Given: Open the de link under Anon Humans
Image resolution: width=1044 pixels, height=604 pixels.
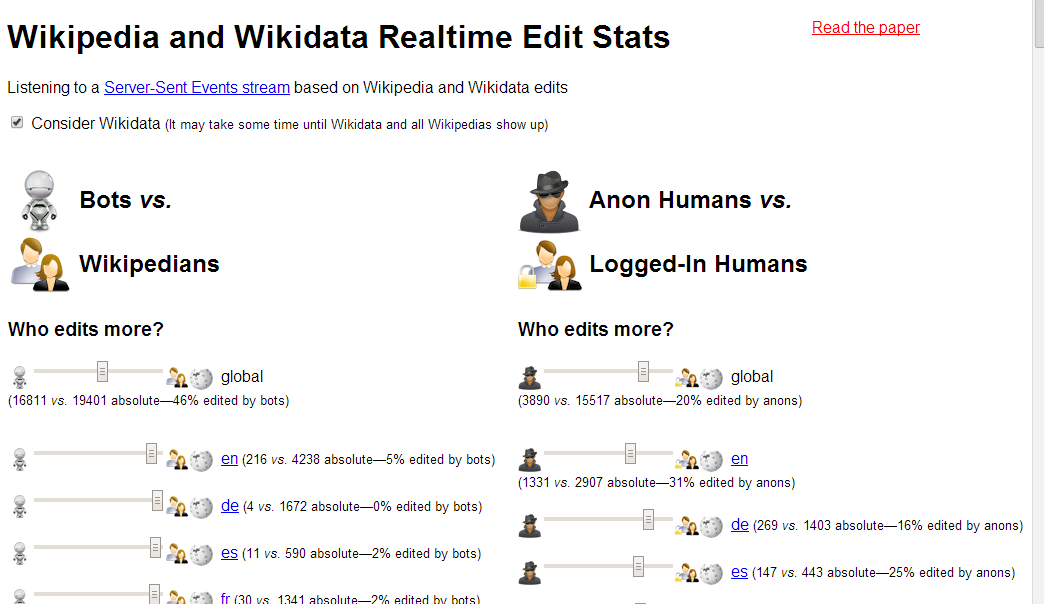Looking at the screenshot, I should (740, 524).
